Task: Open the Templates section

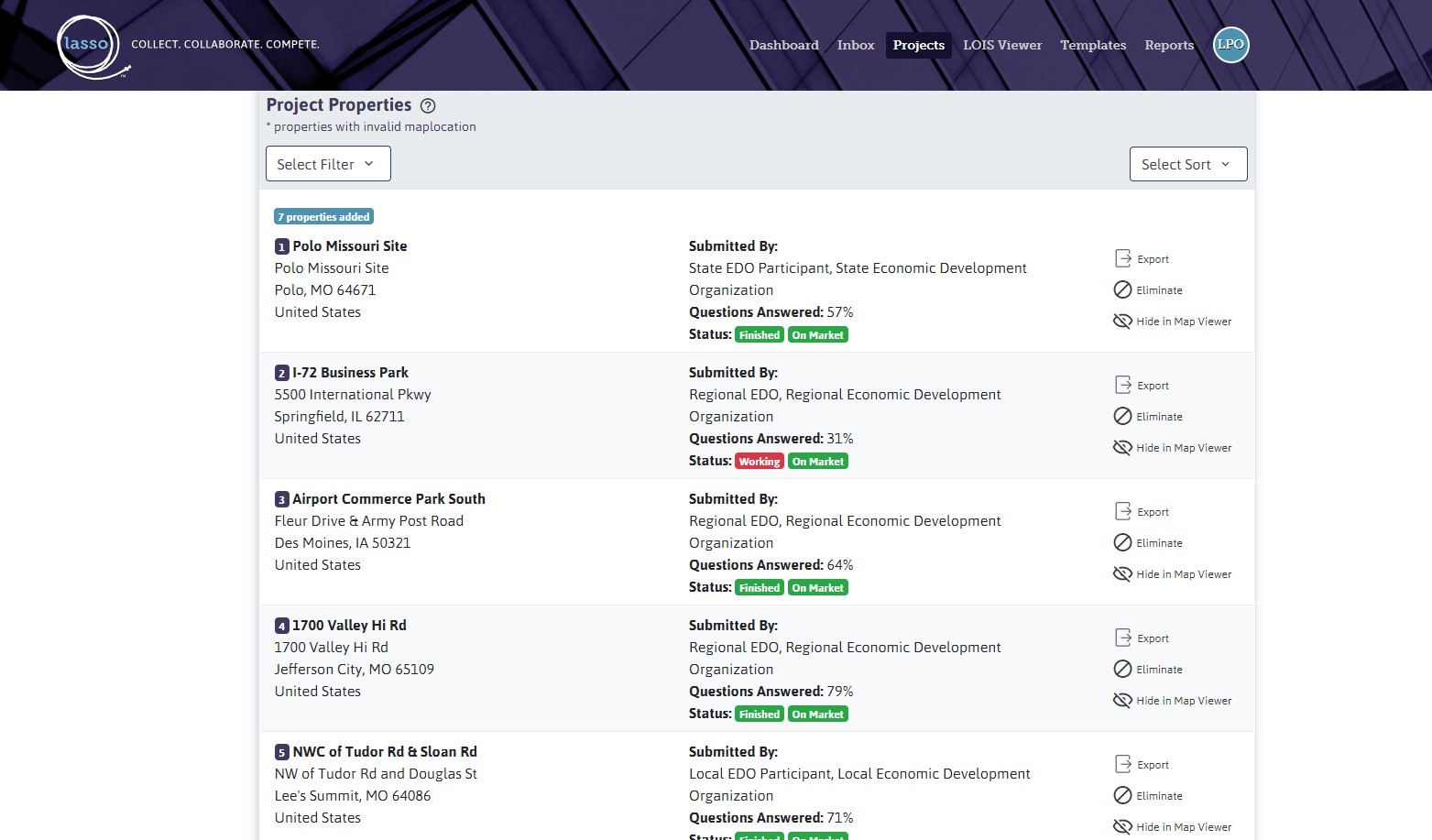Action: pos(1092,45)
